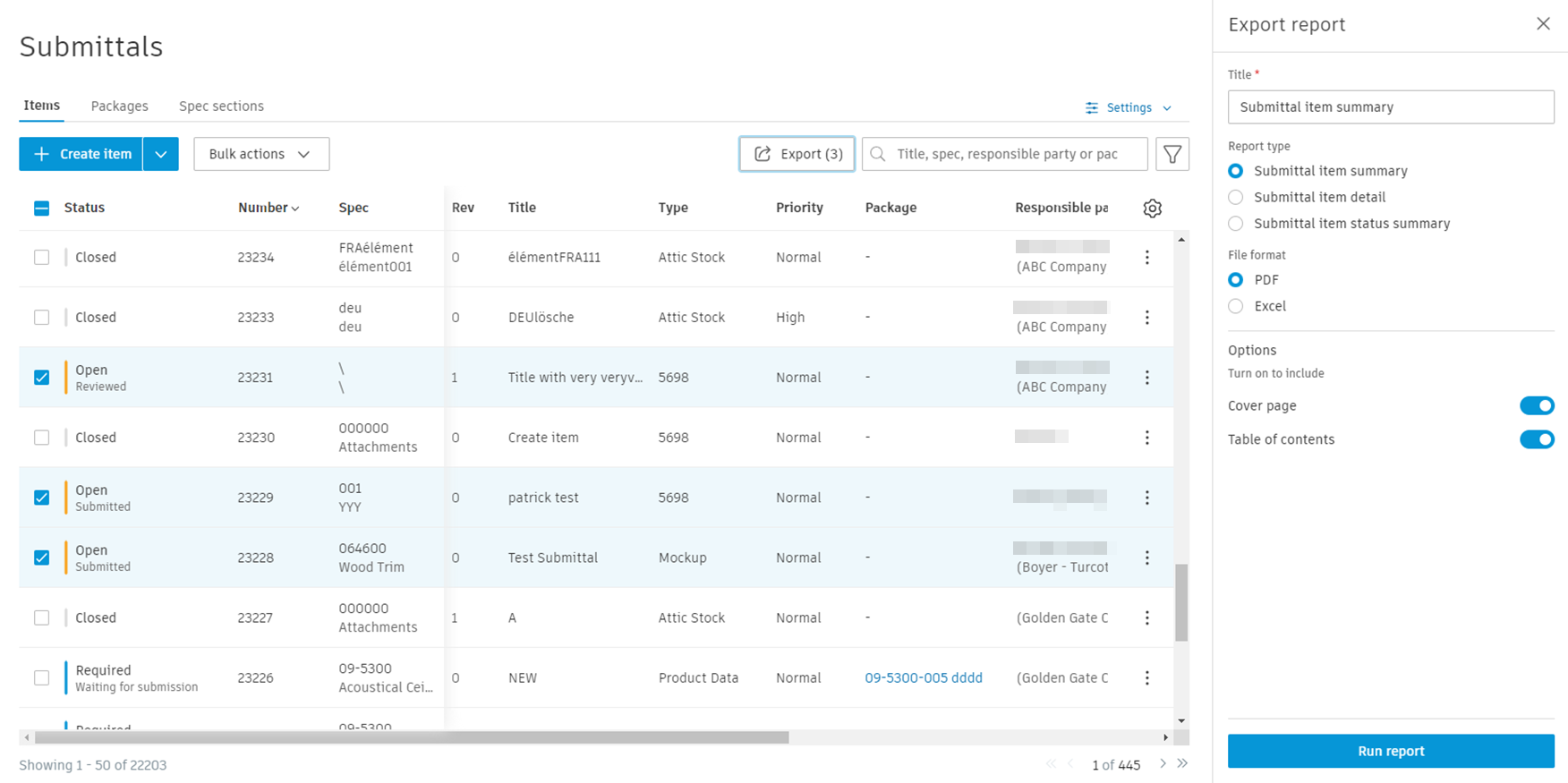Viewport: 1568px width, 783px height.
Task: Jump to last page arrow
Action: point(1182,764)
